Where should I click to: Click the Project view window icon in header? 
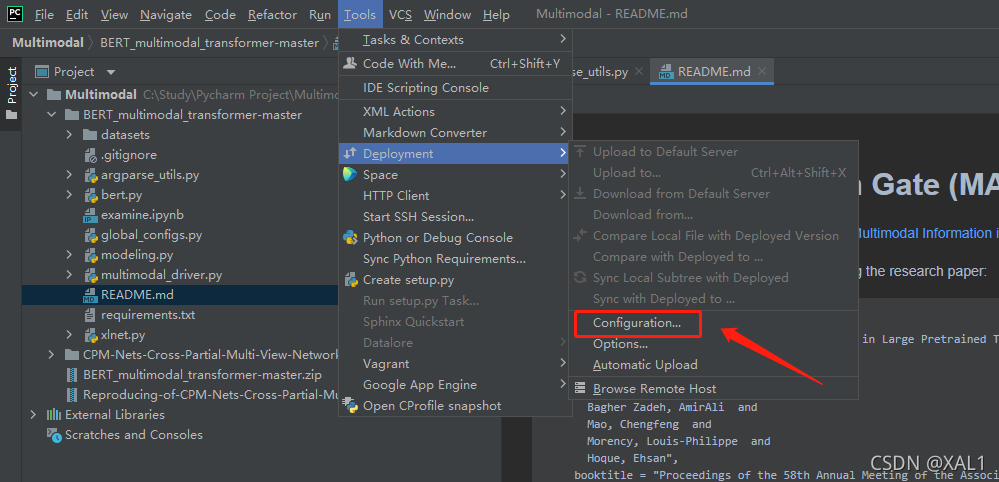(x=42, y=72)
